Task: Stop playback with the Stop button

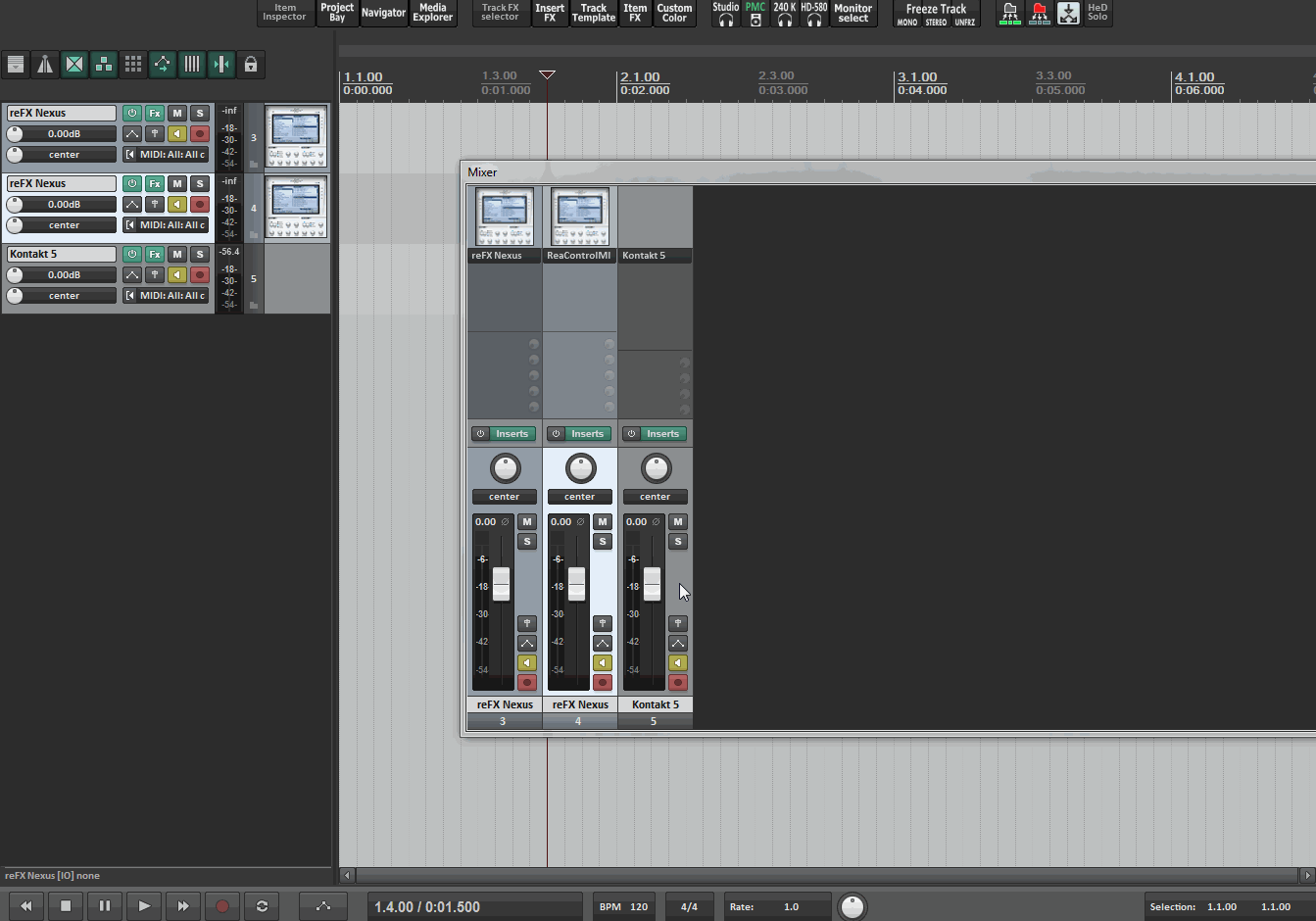Action: point(66,906)
